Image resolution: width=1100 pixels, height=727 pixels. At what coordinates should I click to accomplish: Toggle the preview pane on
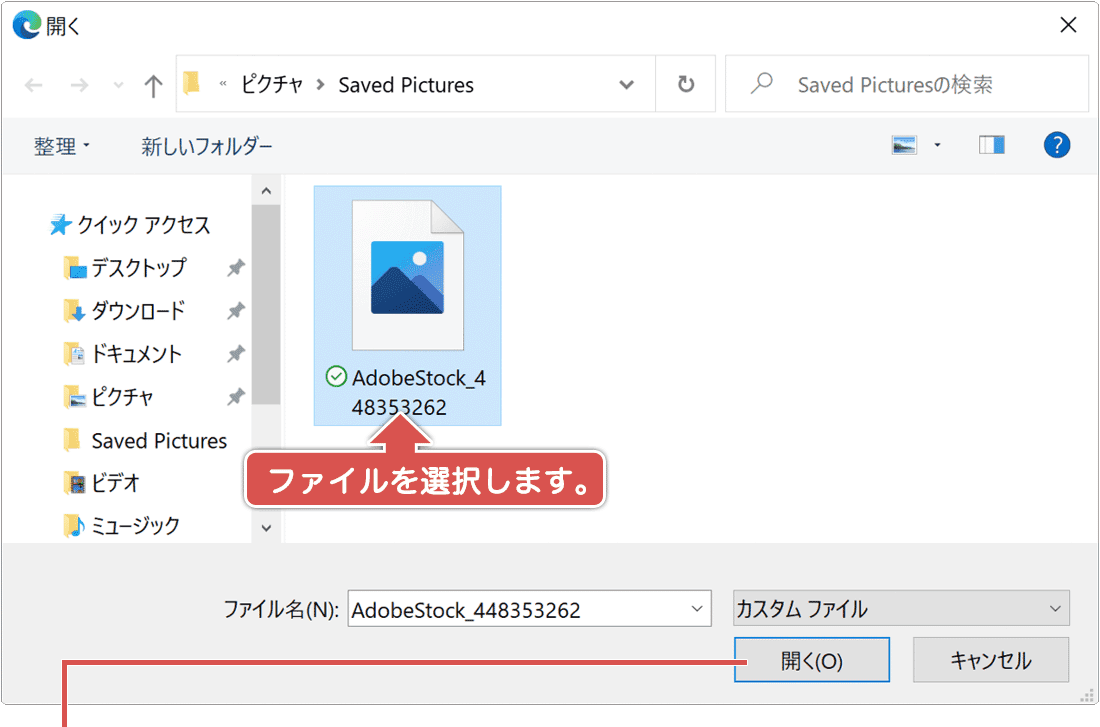tap(992, 144)
